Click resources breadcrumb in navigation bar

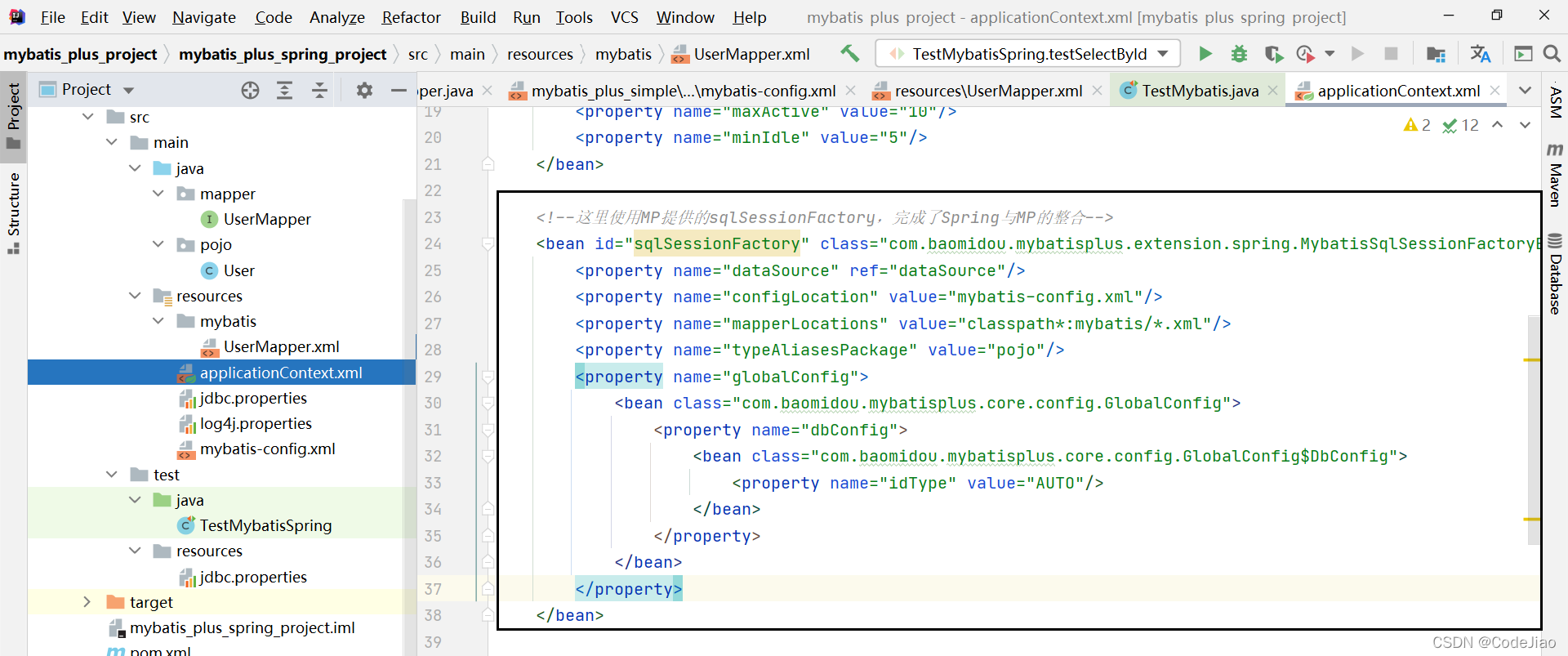click(x=540, y=54)
